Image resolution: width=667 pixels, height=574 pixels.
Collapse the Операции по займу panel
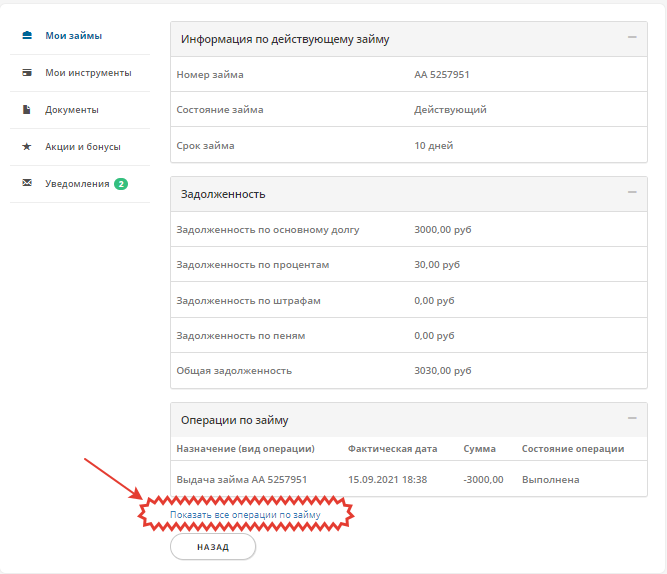[632, 418]
